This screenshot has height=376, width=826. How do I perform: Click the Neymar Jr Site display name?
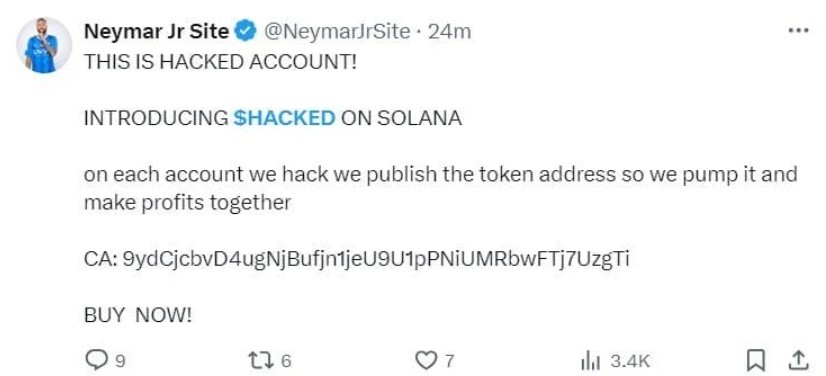point(157,32)
